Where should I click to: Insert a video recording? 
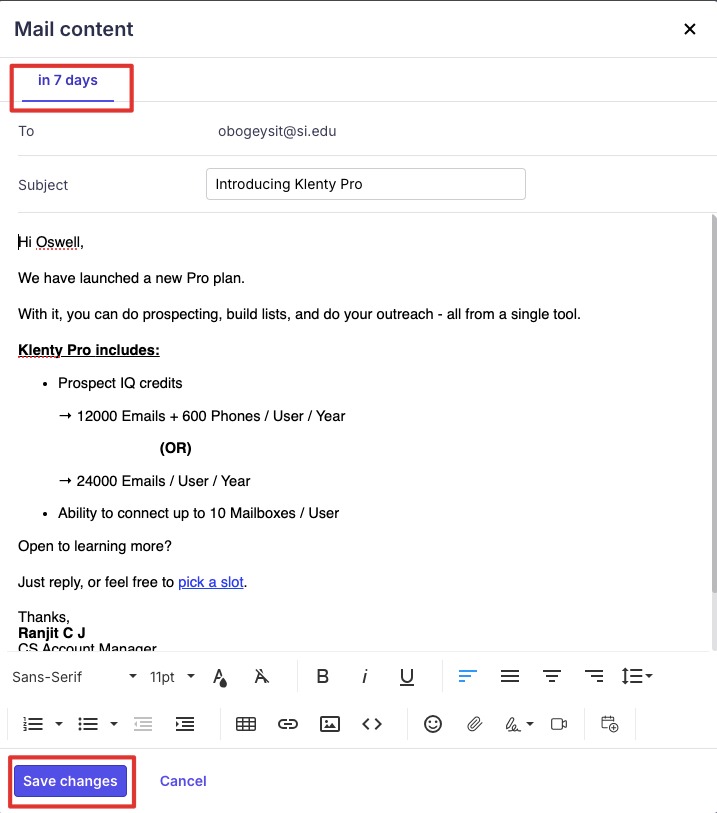click(x=559, y=724)
